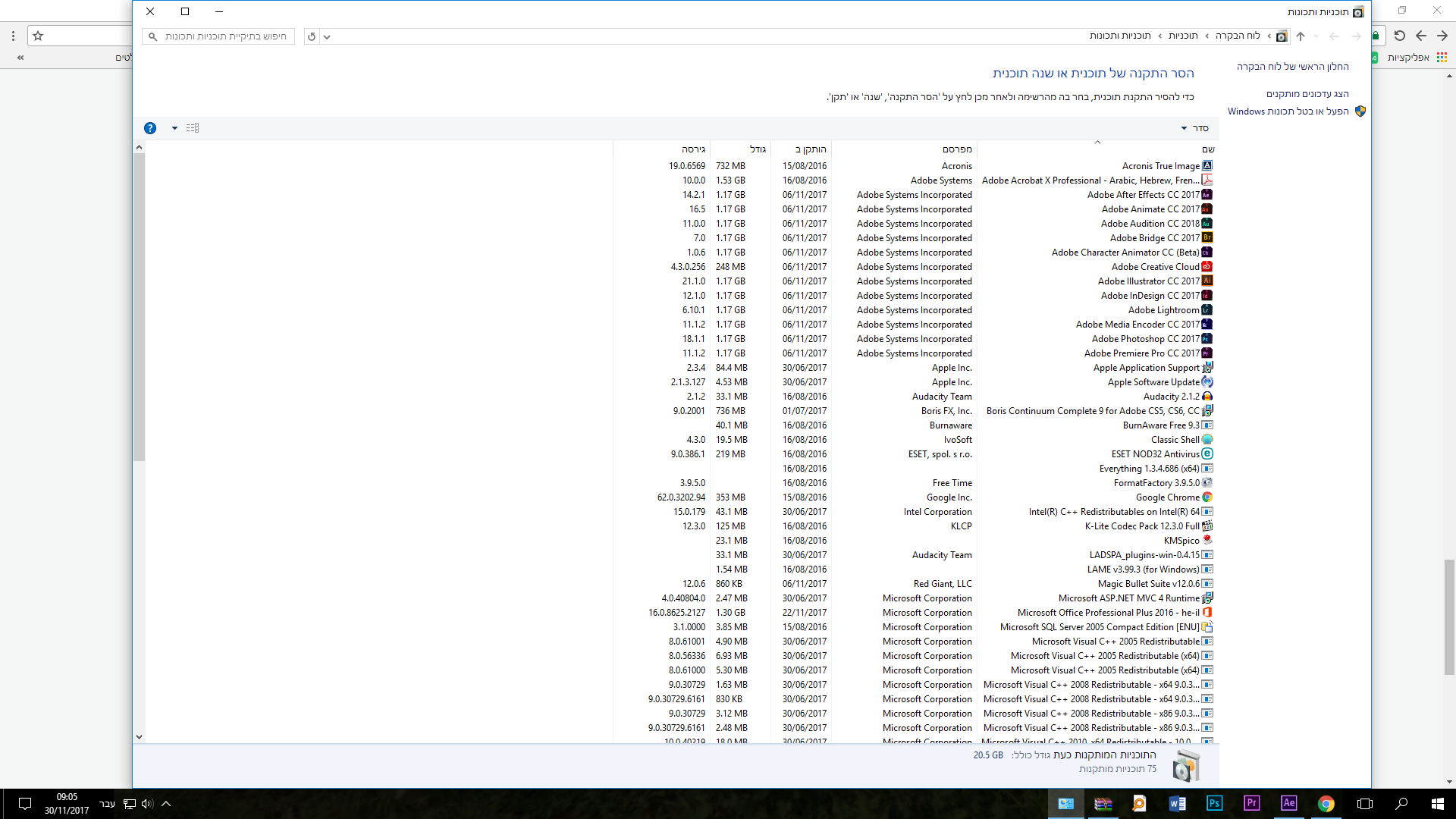Go up one level with the up arrow
Screen dimensions: 1456x819
(1301, 36)
